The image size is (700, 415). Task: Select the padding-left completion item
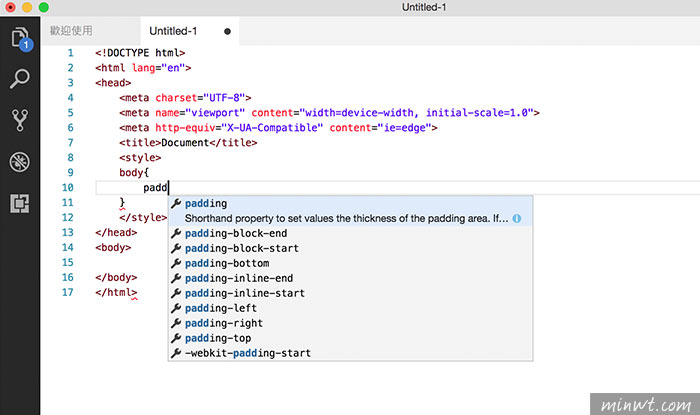350,308
